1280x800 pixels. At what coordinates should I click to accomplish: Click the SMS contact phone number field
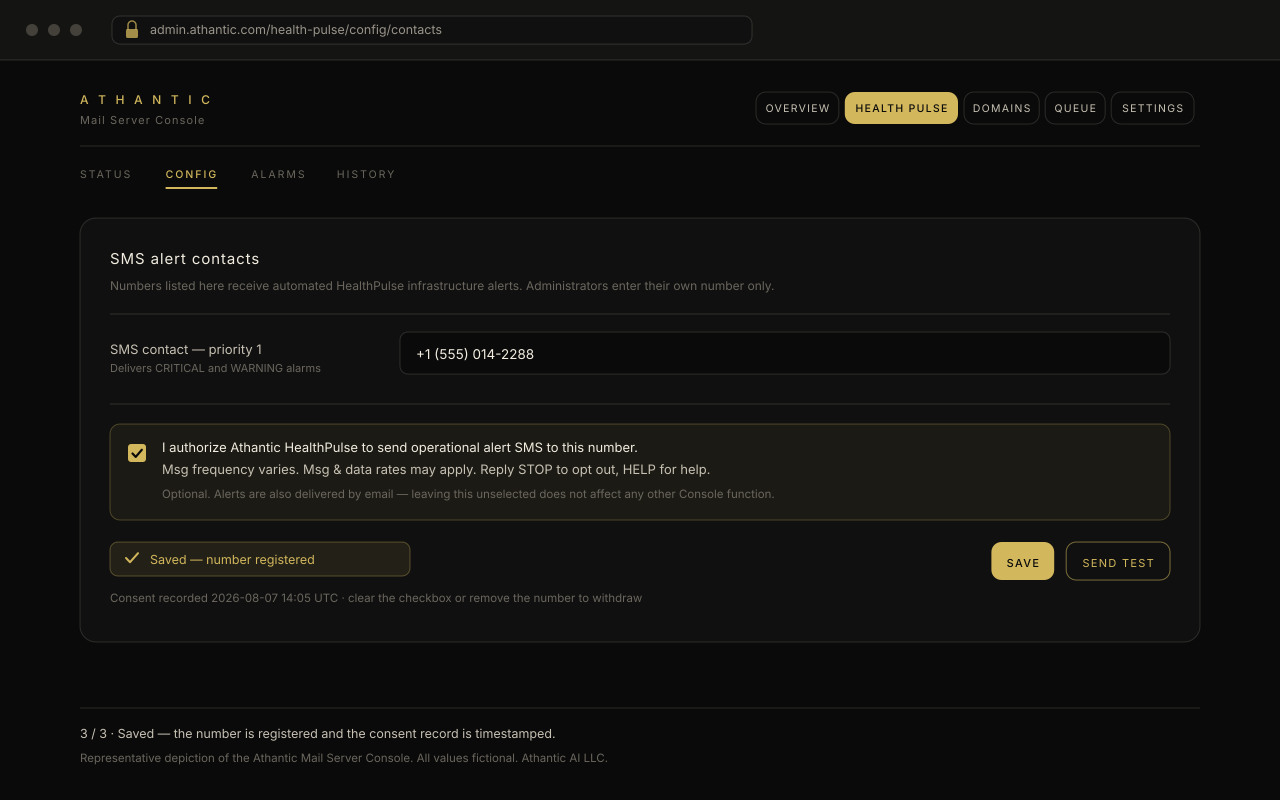[785, 353]
